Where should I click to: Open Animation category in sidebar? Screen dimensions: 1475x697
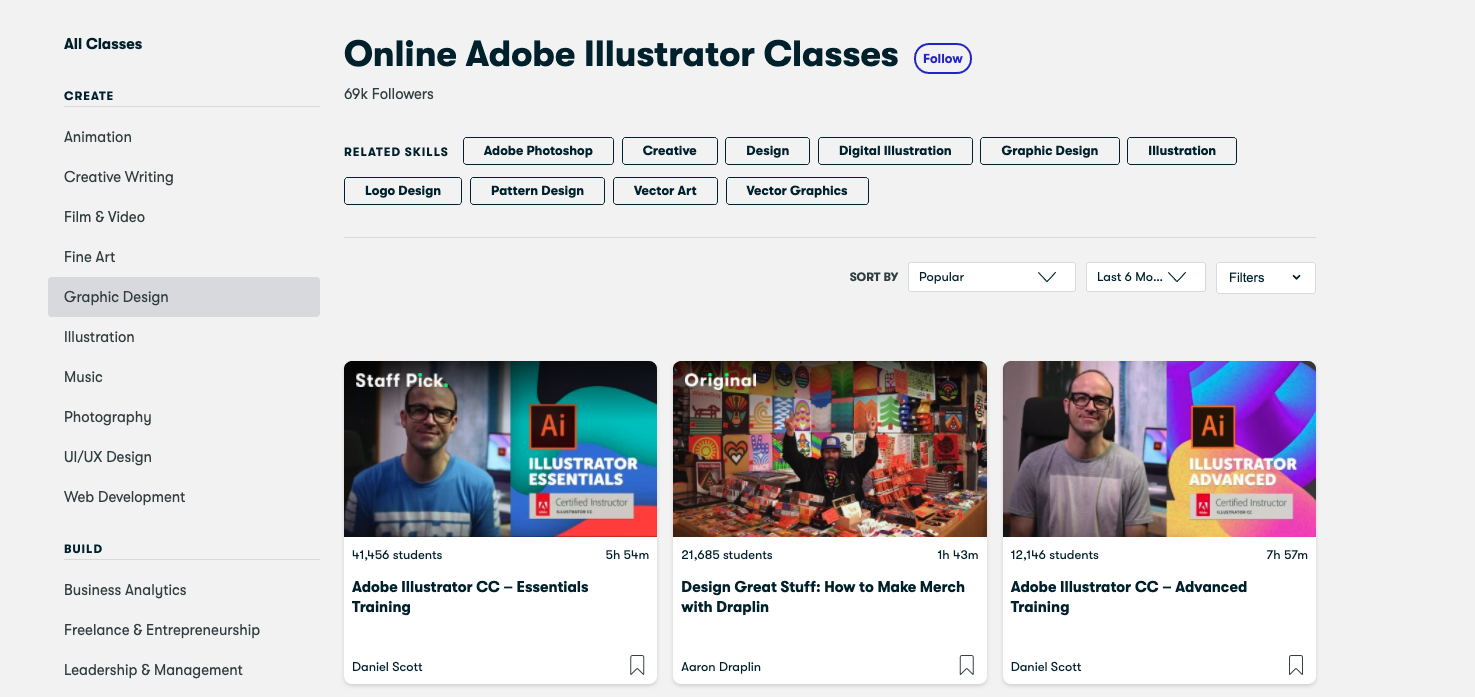click(x=98, y=137)
